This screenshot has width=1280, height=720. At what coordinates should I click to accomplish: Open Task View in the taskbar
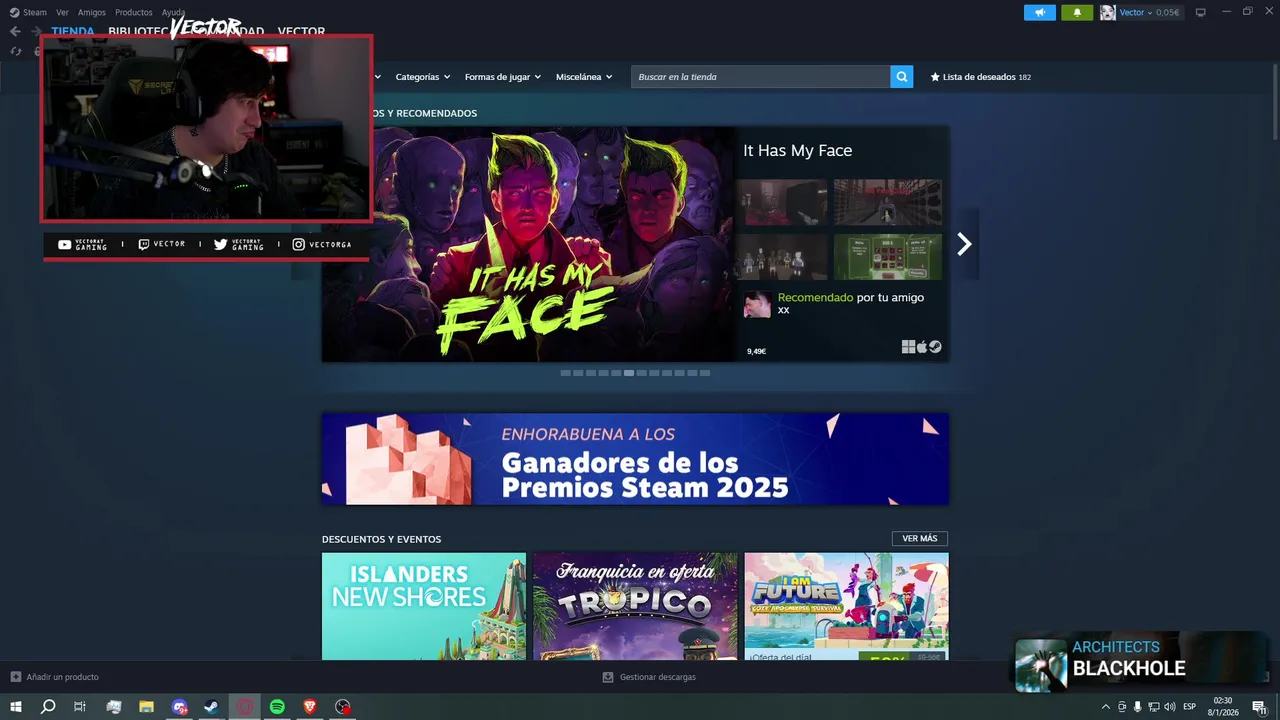[80, 707]
